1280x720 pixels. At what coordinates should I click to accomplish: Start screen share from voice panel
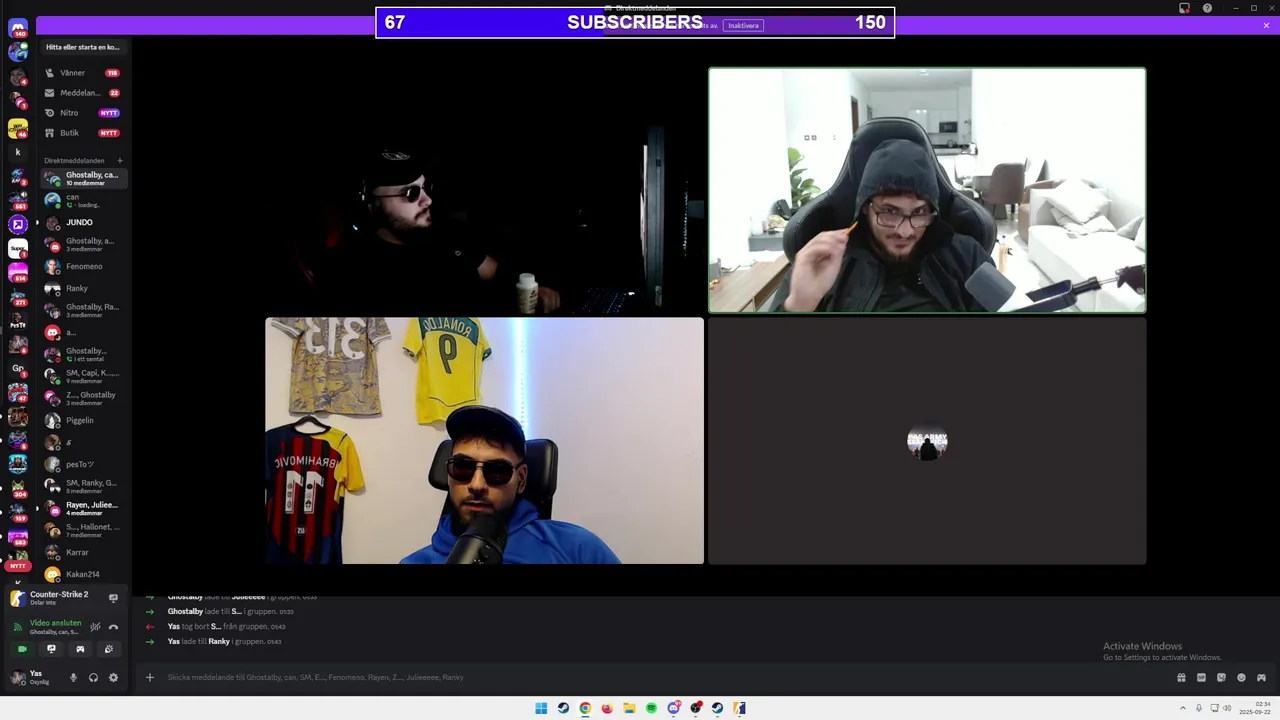click(x=51, y=649)
